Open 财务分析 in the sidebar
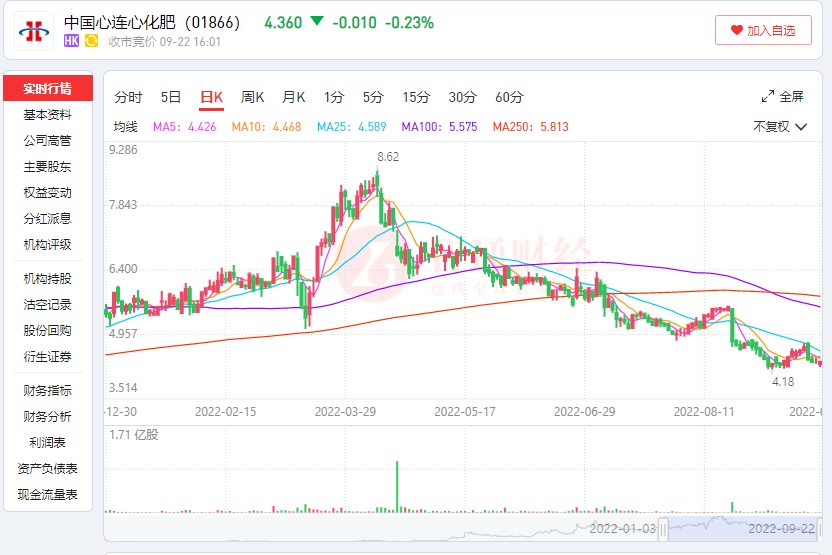 [48, 417]
